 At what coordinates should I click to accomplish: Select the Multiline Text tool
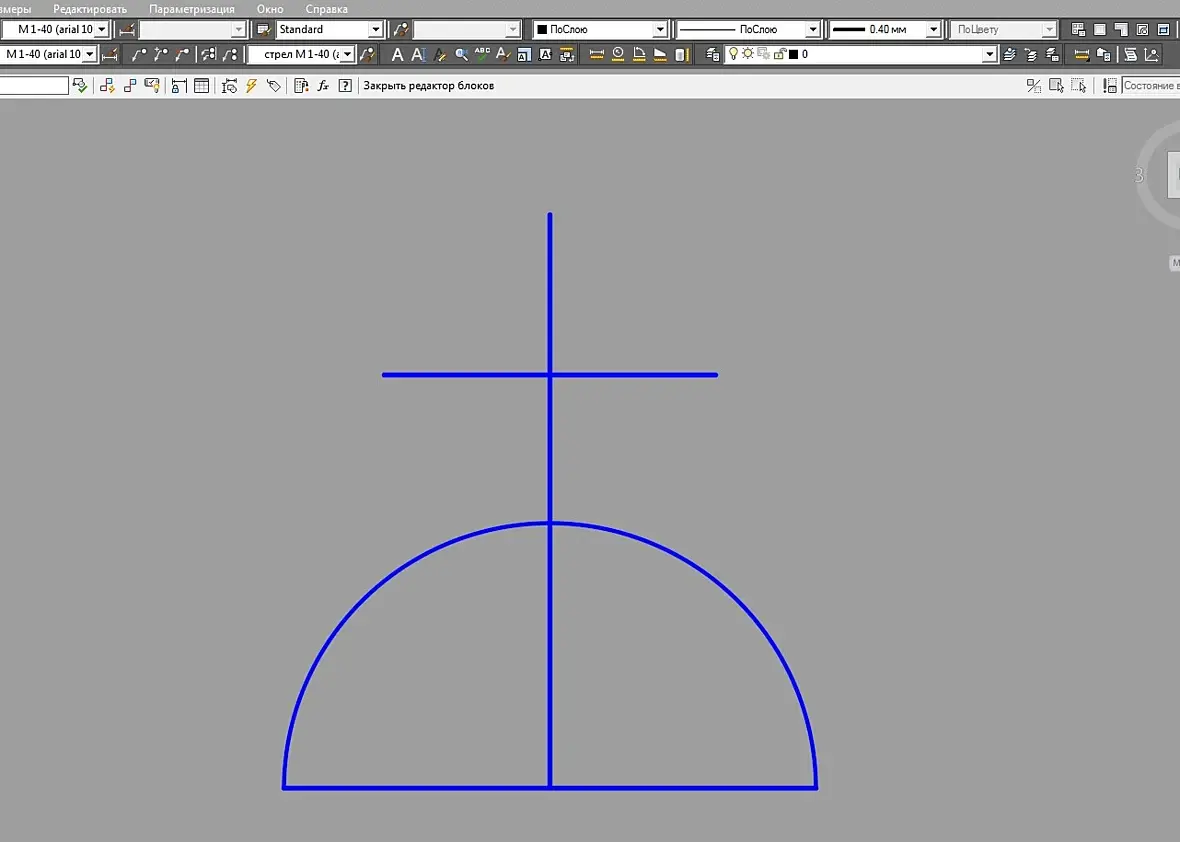click(397, 54)
